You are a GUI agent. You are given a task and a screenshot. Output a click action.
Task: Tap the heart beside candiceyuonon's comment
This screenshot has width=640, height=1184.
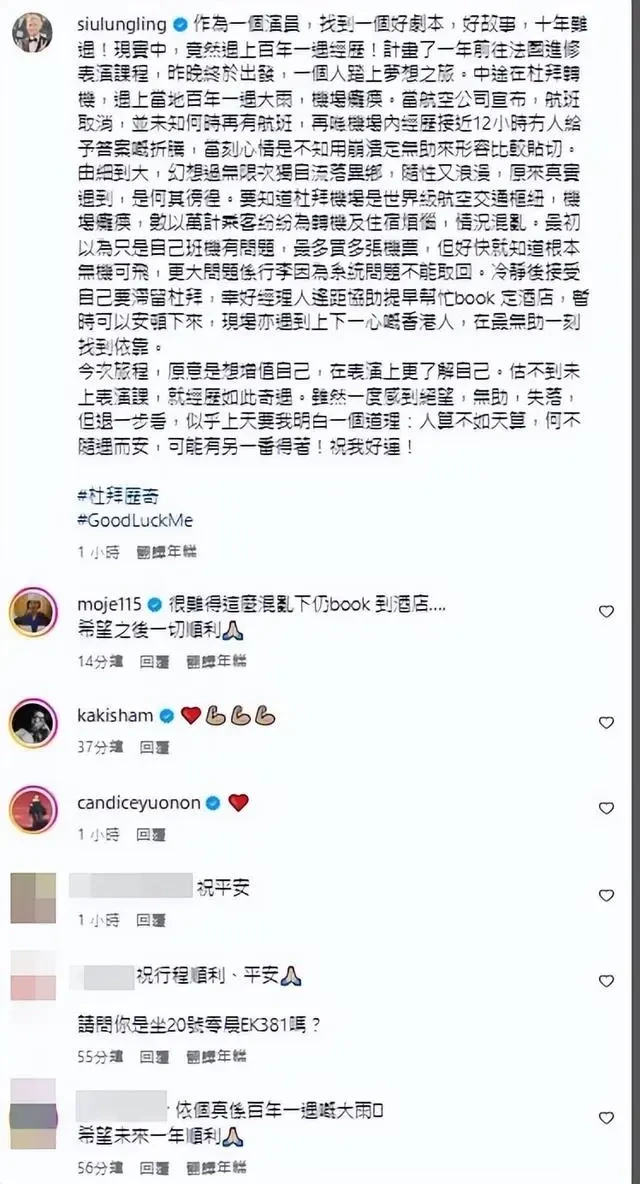point(606,808)
